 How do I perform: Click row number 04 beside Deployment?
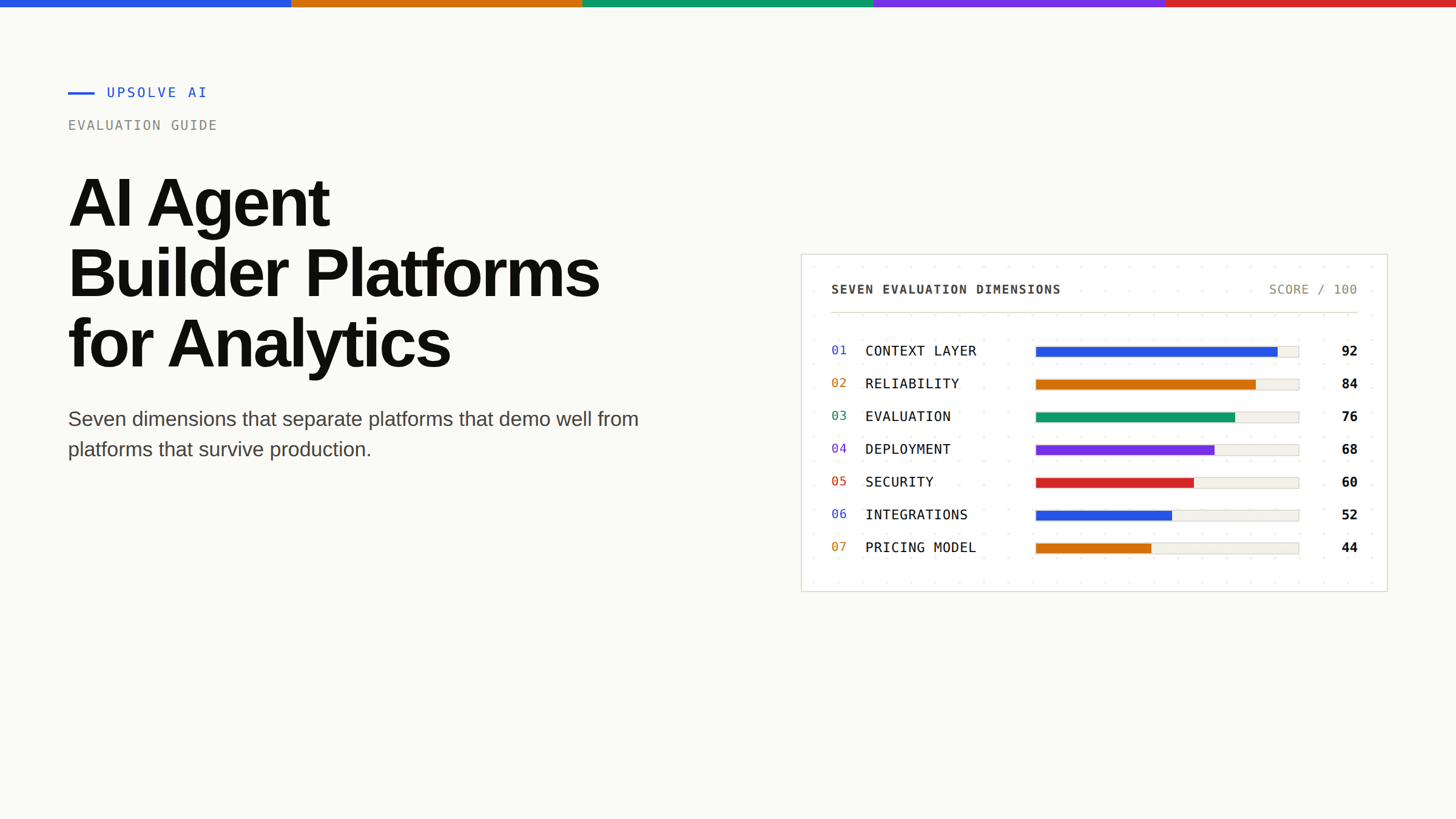coord(839,449)
